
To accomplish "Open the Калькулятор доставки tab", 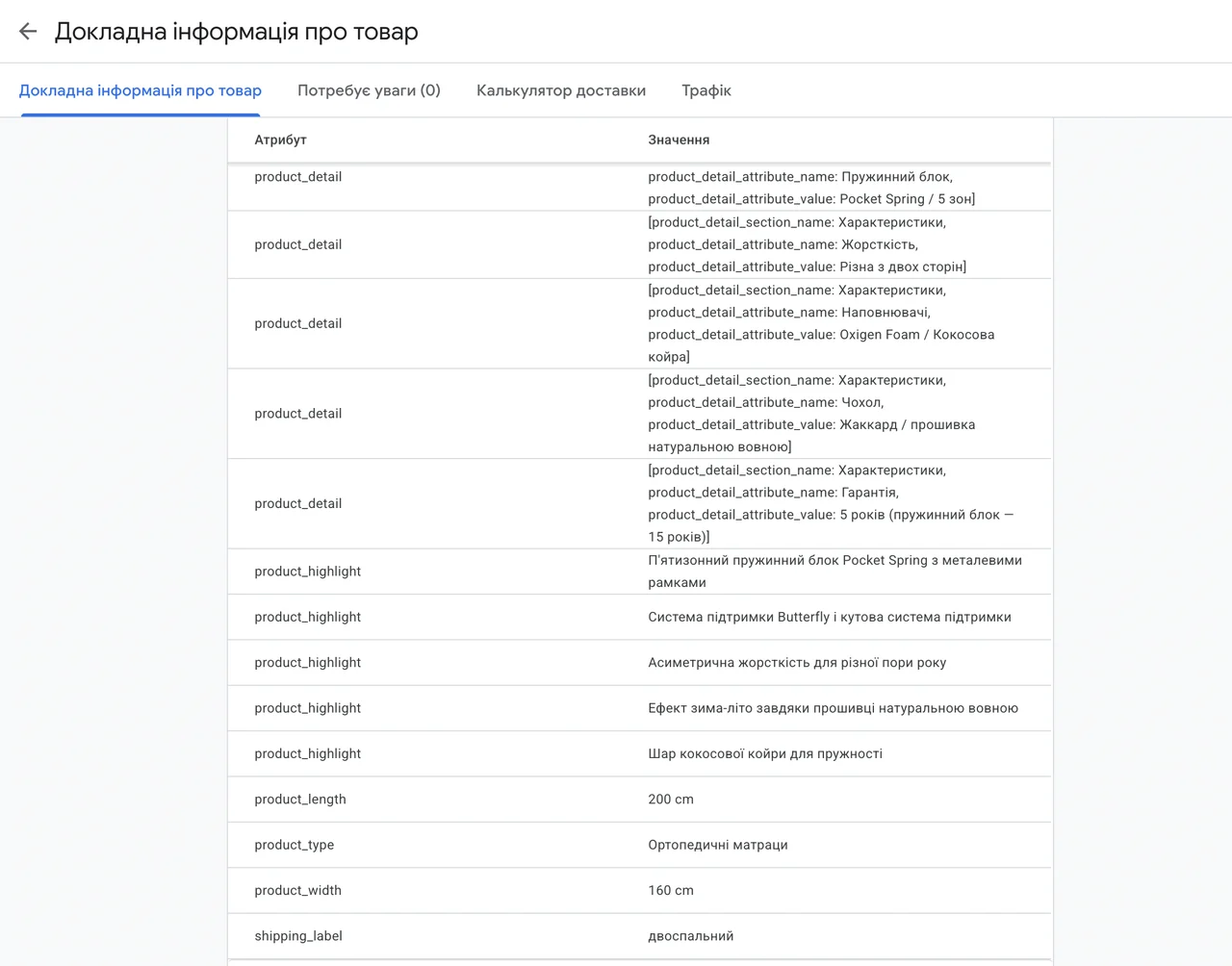I will click(x=561, y=90).
